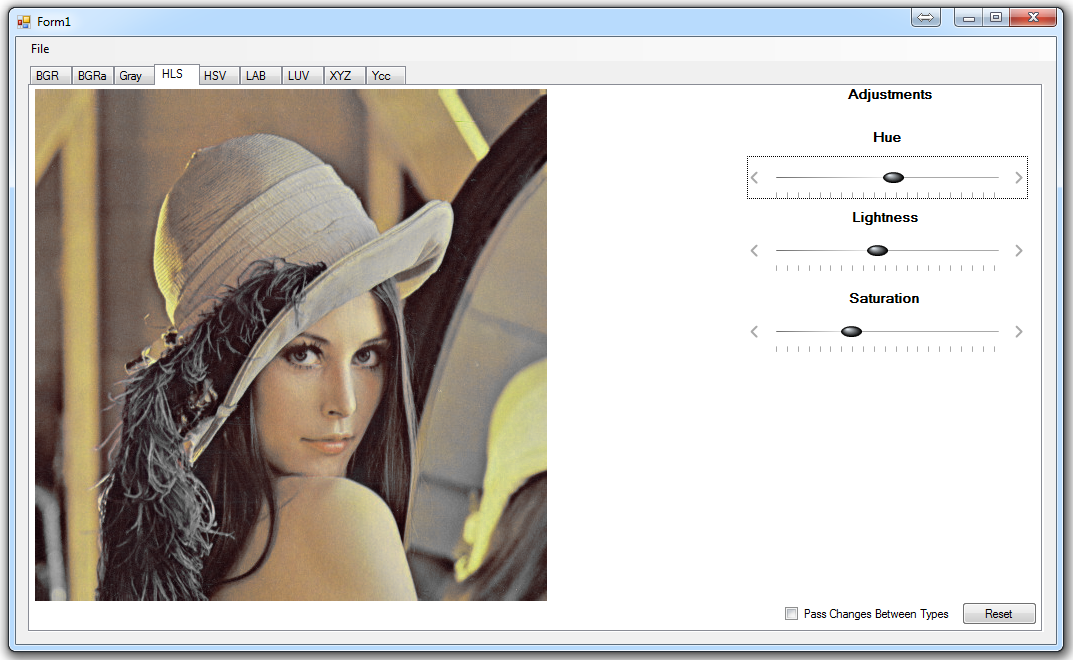This screenshot has height=660, width=1073.
Task: Minimize the Form1 window
Action: point(968,17)
